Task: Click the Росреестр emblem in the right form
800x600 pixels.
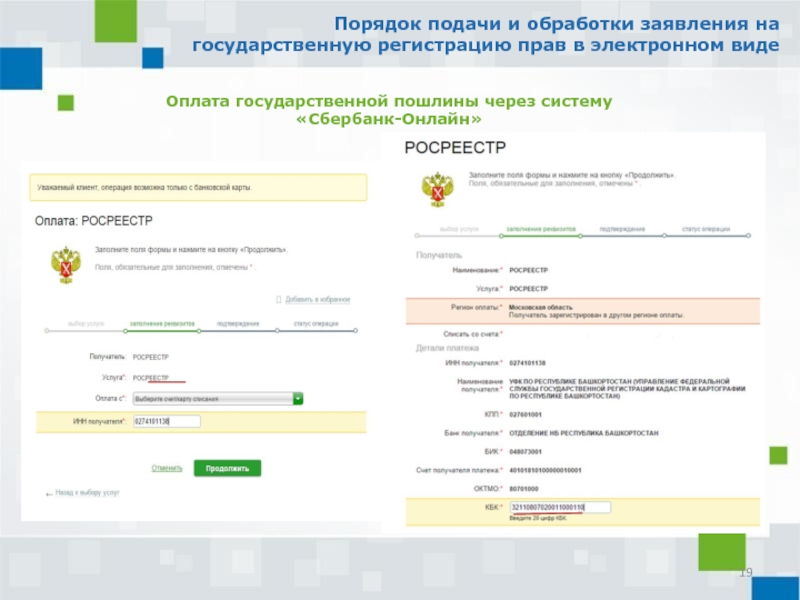Action: pos(437,189)
